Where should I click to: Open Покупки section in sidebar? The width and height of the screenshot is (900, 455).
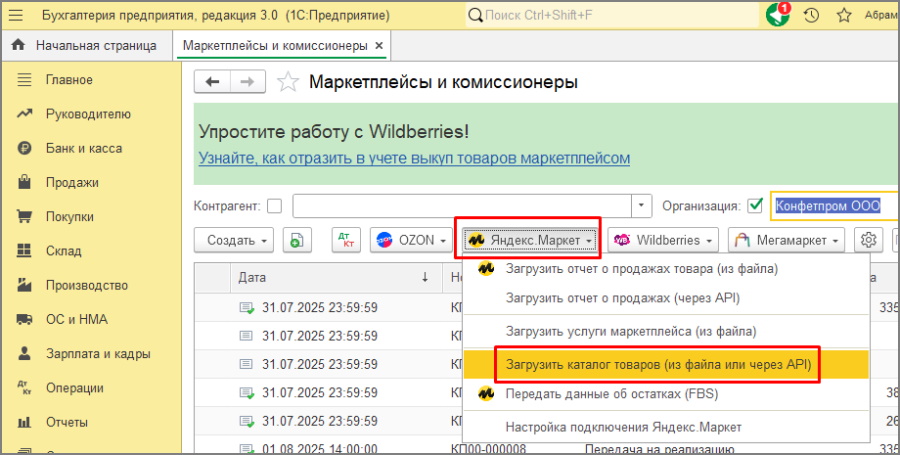(69, 217)
